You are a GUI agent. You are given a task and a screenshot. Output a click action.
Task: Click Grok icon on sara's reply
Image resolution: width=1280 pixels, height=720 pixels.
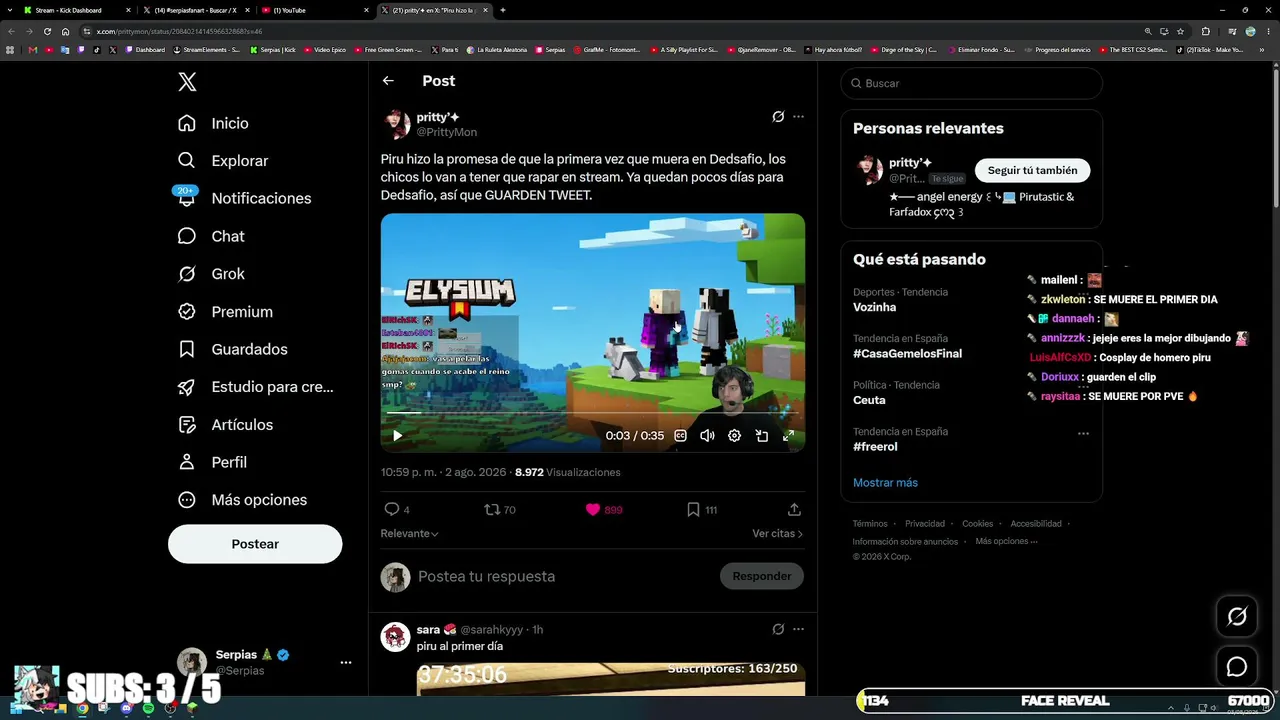778,629
